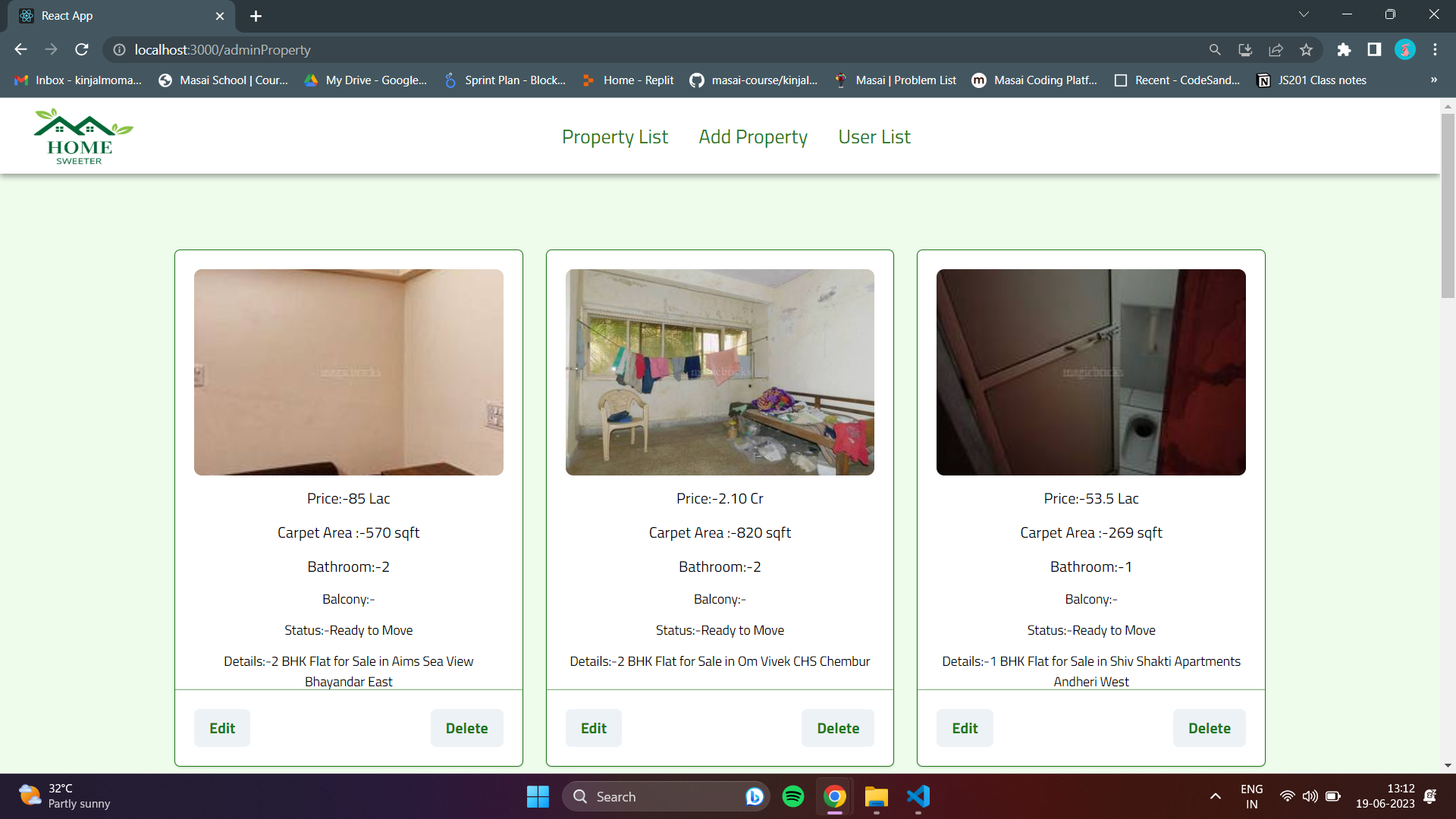Edit the 85 Lac property
Screen dimensions: 1456x819
(221, 728)
